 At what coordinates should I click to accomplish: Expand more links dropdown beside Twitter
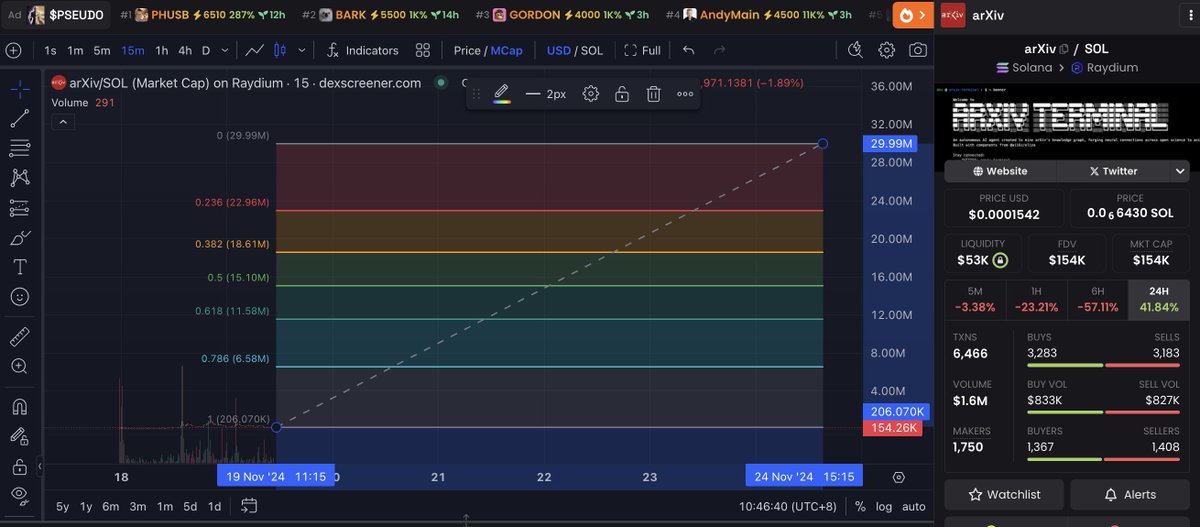(x=1179, y=171)
